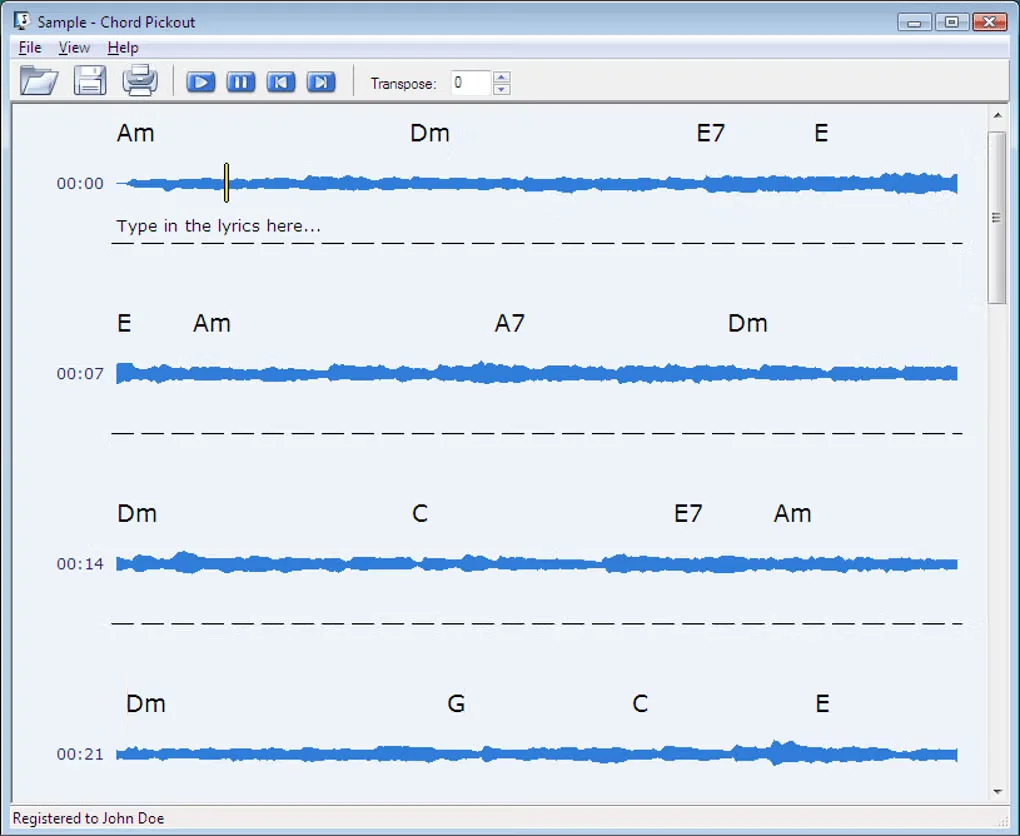The height and width of the screenshot is (836, 1020).
Task: Decrease the Transpose value with the down arrow
Action: pos(501,89)
